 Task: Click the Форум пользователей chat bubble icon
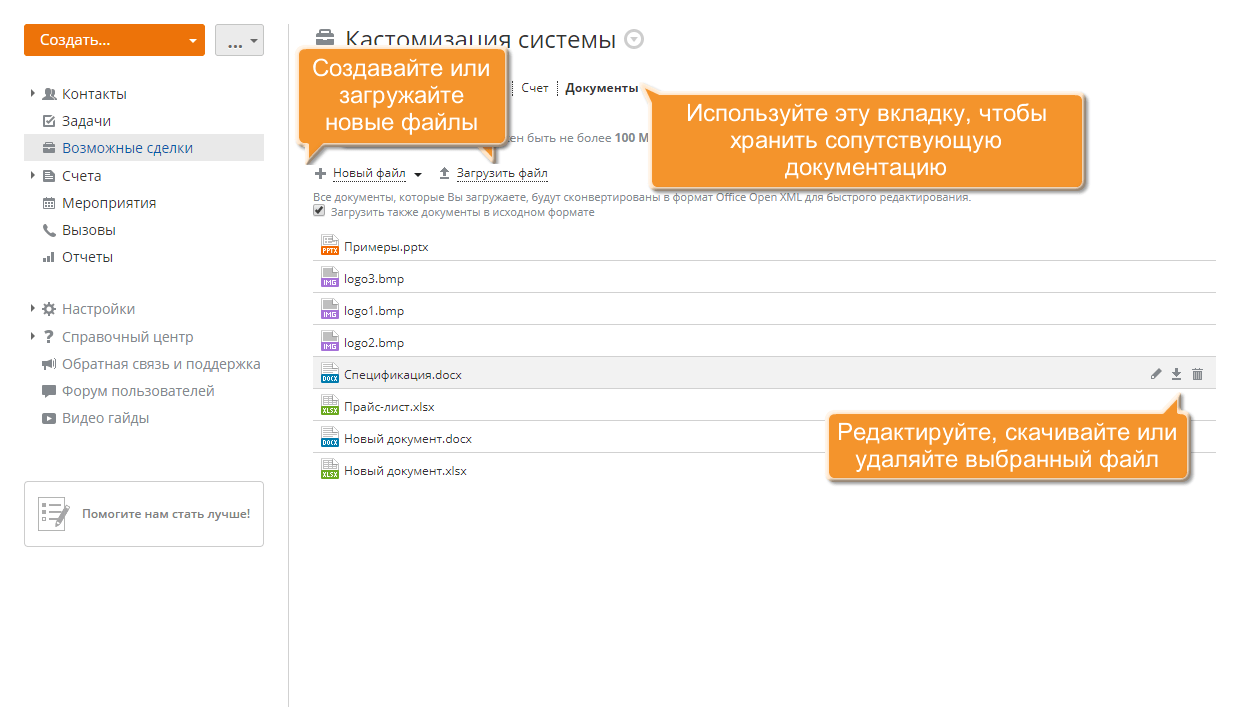tap(49, 391)
